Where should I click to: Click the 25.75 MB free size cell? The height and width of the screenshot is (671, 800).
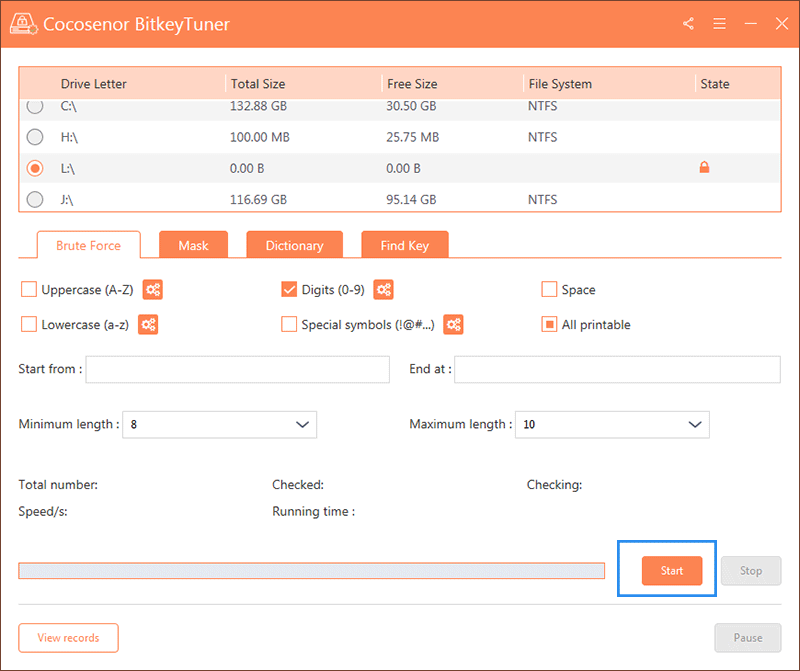click(x=412, y=137)
